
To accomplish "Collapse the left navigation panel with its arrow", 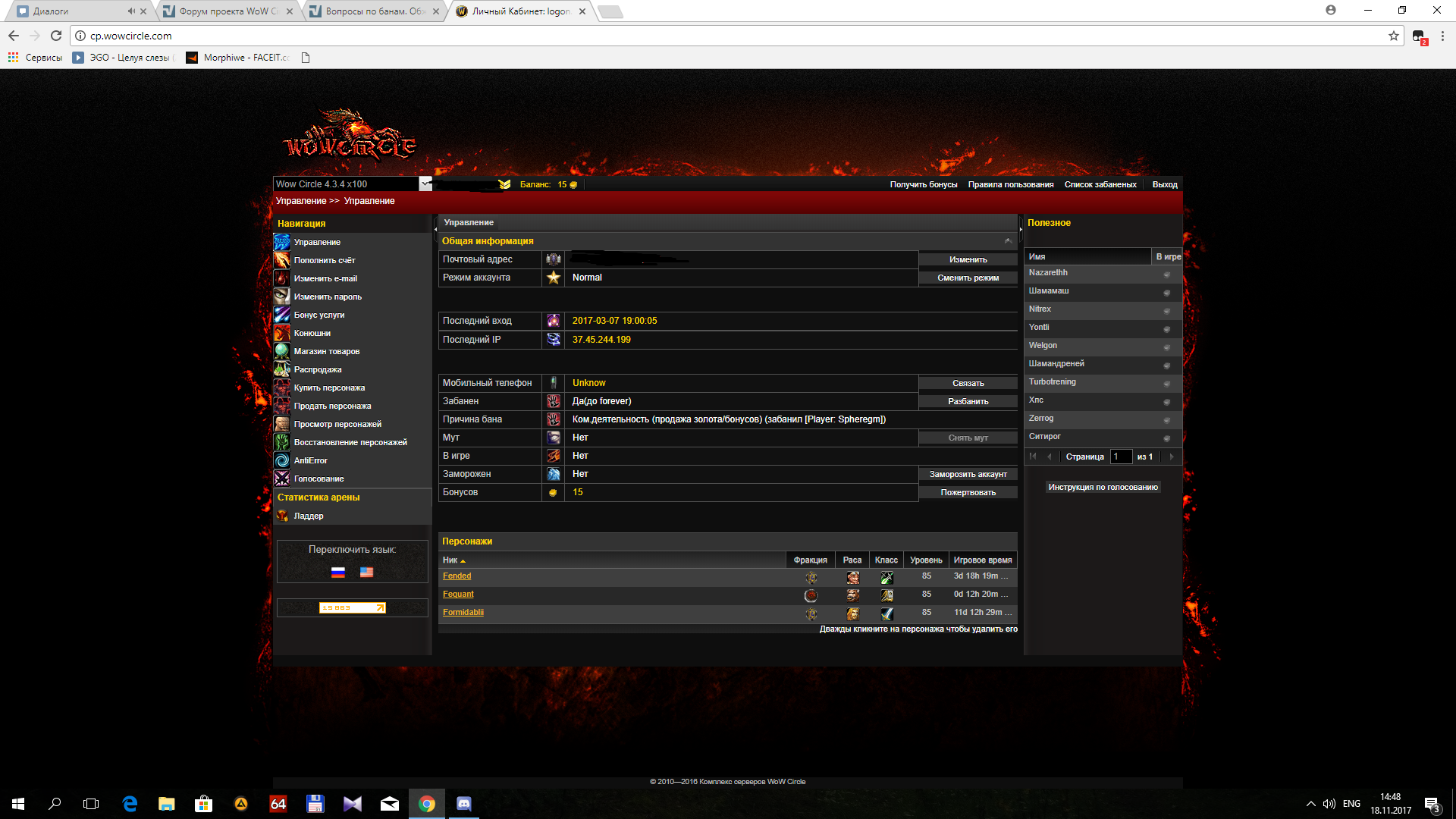I will pyautogui.click(x=435, y=228).
